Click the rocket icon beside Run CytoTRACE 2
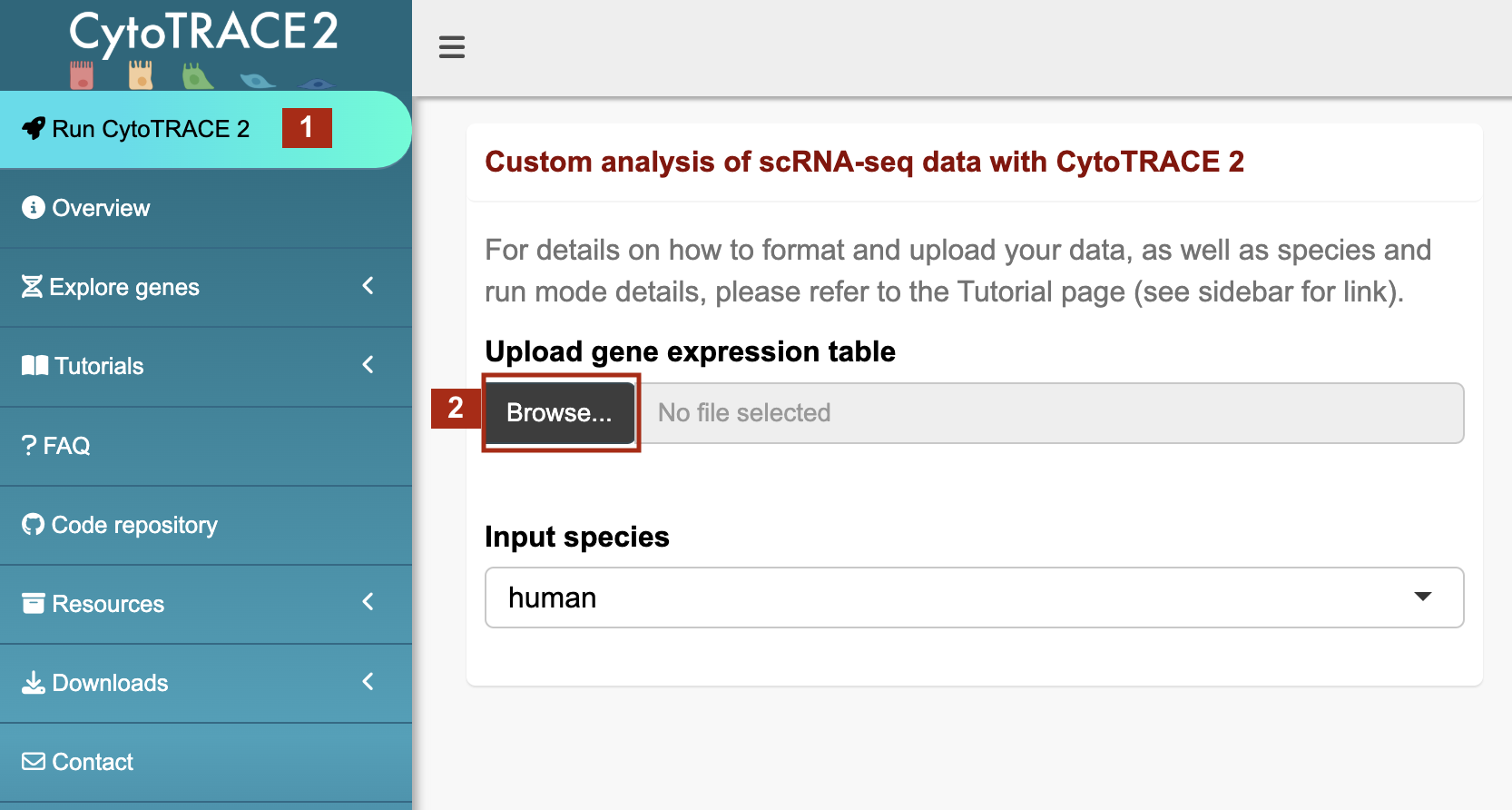Screen dimensions: 1512x810 click(x=34, y=128)
